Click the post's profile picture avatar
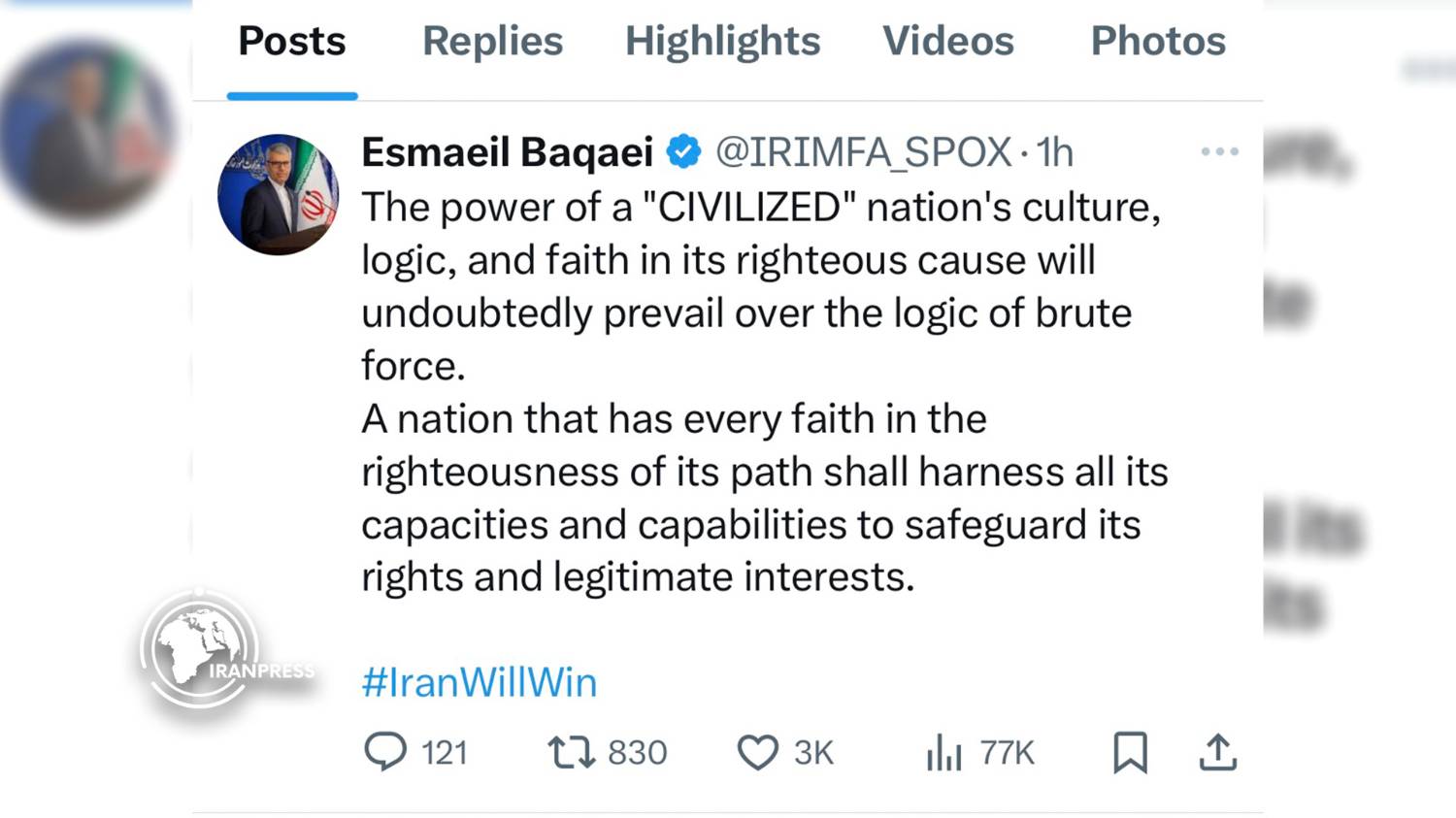 pyautogui.click(x=279, y=194)
